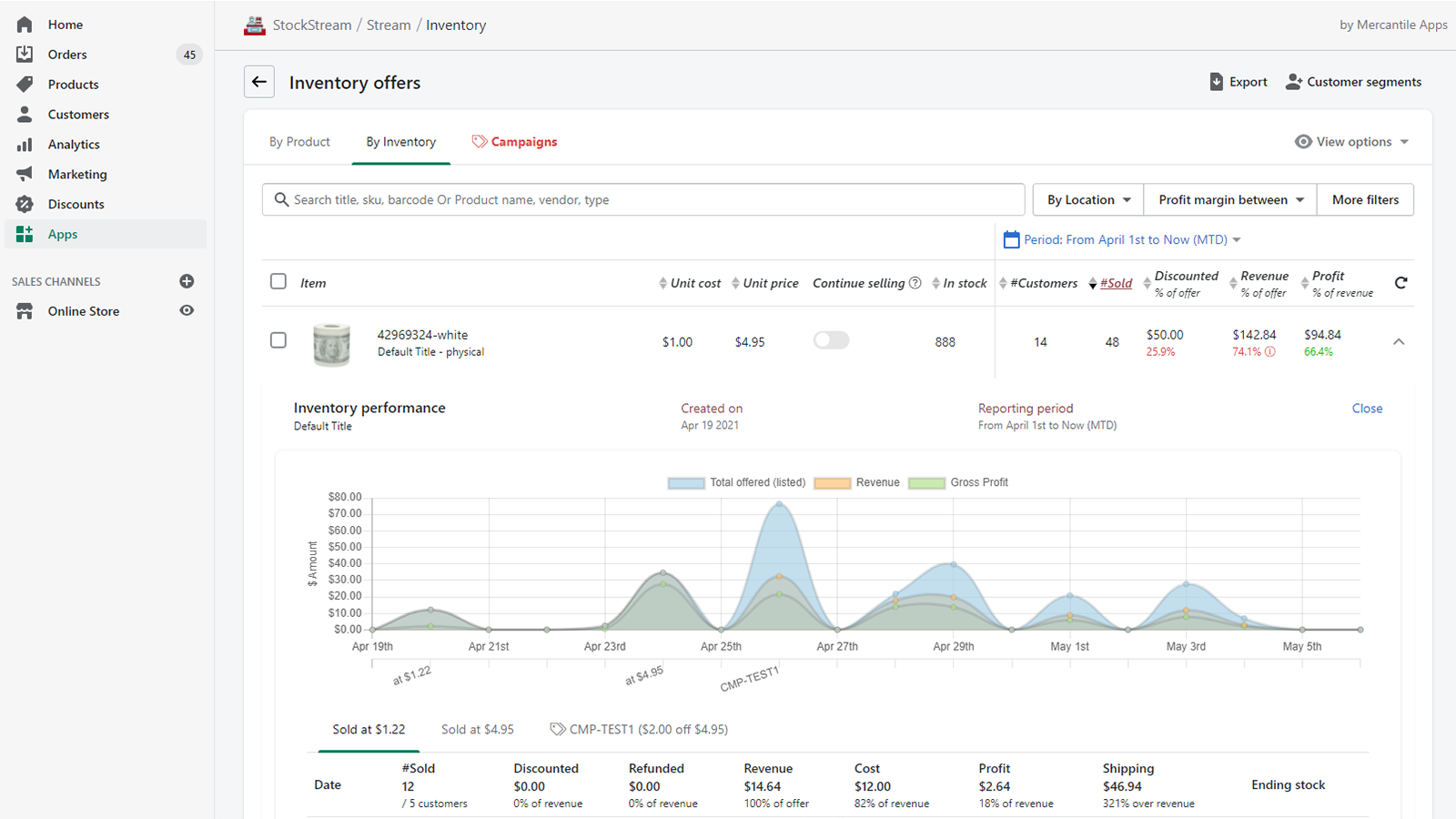Screen dimensions: 1456x819
Task: Click the Close link in performance panel
Action: coord(1367,409)
